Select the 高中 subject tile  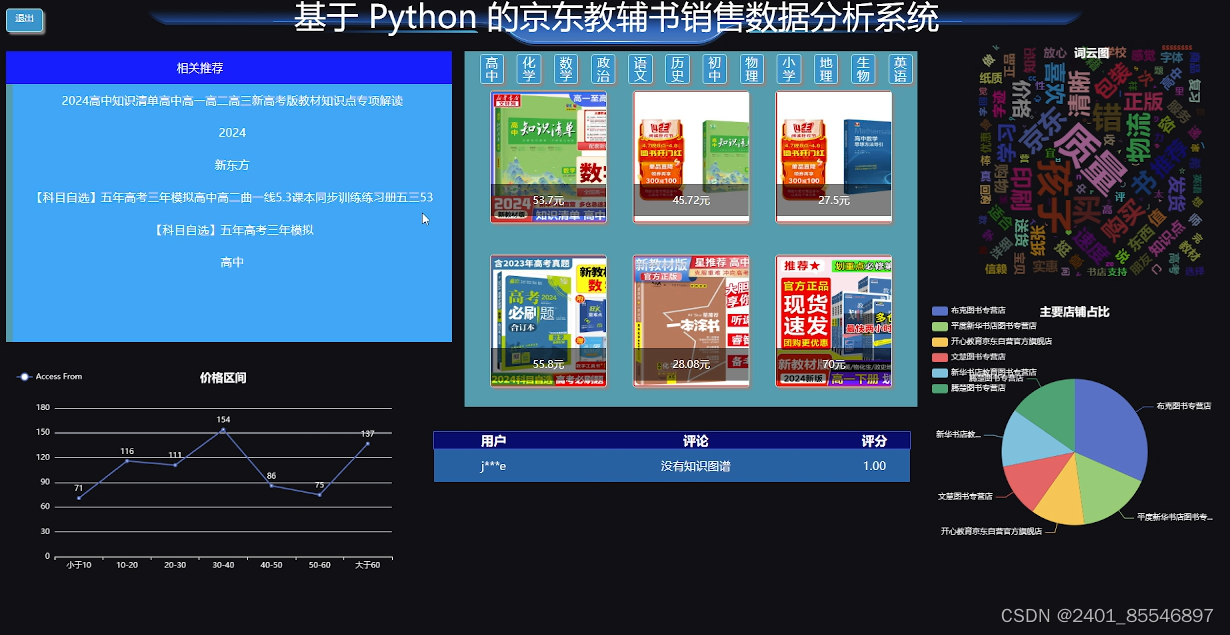click(492, 68)
